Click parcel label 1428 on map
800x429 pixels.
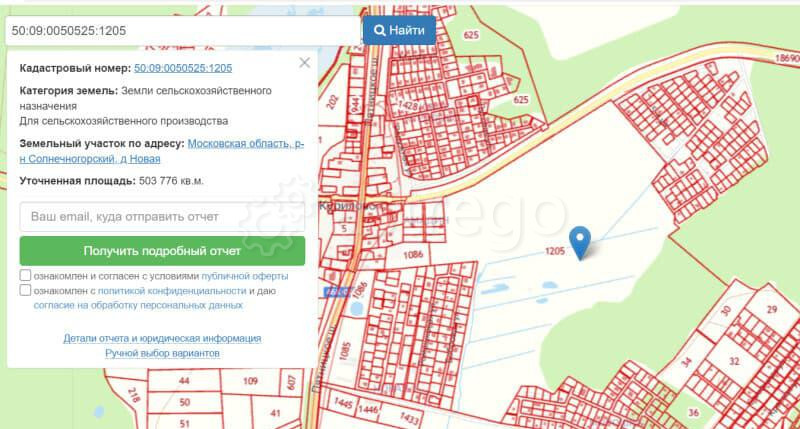click(x=408, y=105)
